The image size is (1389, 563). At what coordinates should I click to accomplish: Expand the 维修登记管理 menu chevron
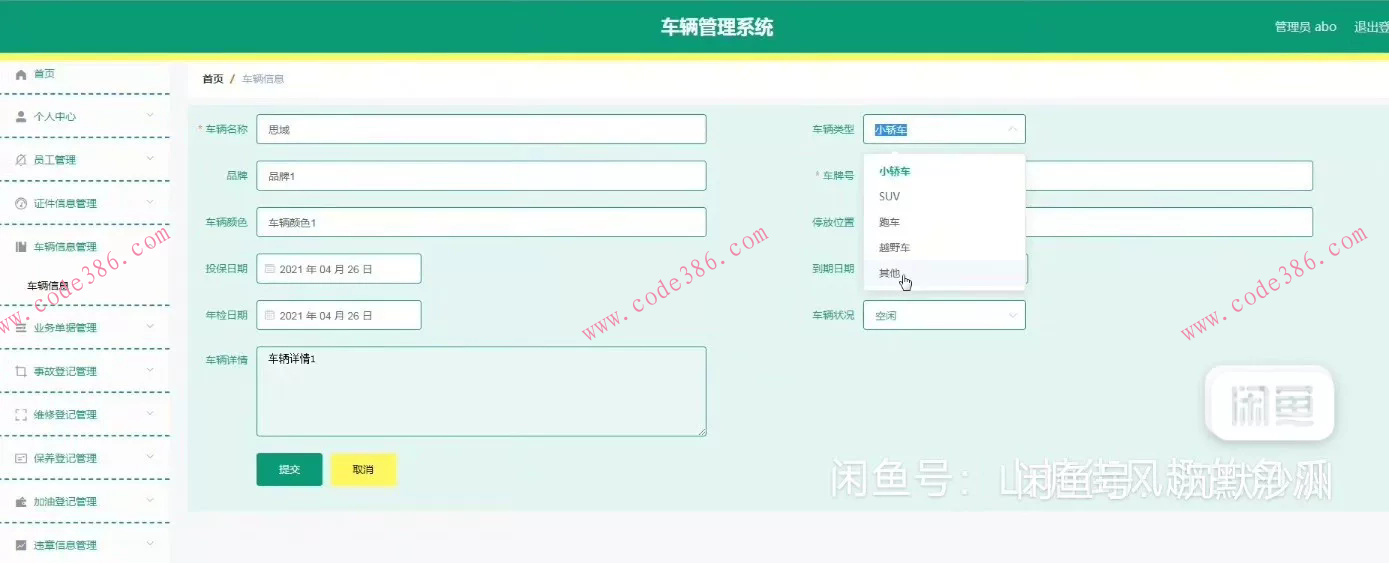pyautogui.click(x=150, y=413)
